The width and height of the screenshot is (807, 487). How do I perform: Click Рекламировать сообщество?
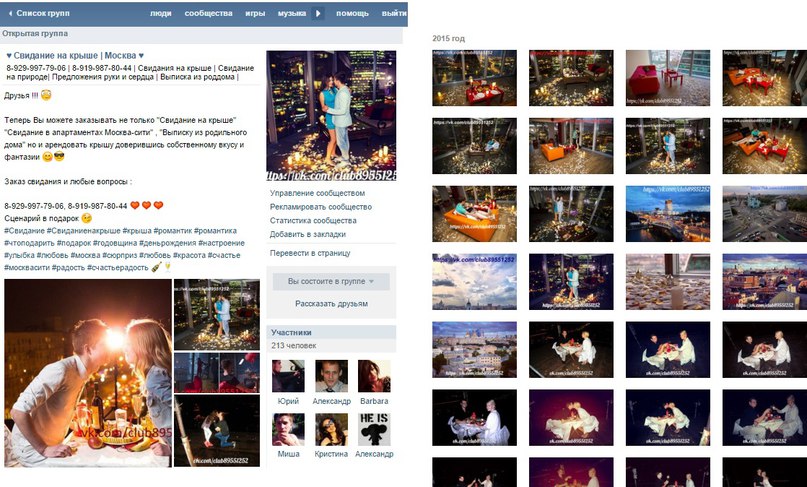[x=321, y=207]
